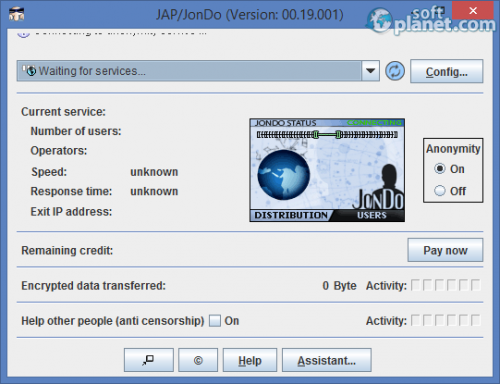
Task: Click the globe in the JonDo status image
Action: point(284,175)
